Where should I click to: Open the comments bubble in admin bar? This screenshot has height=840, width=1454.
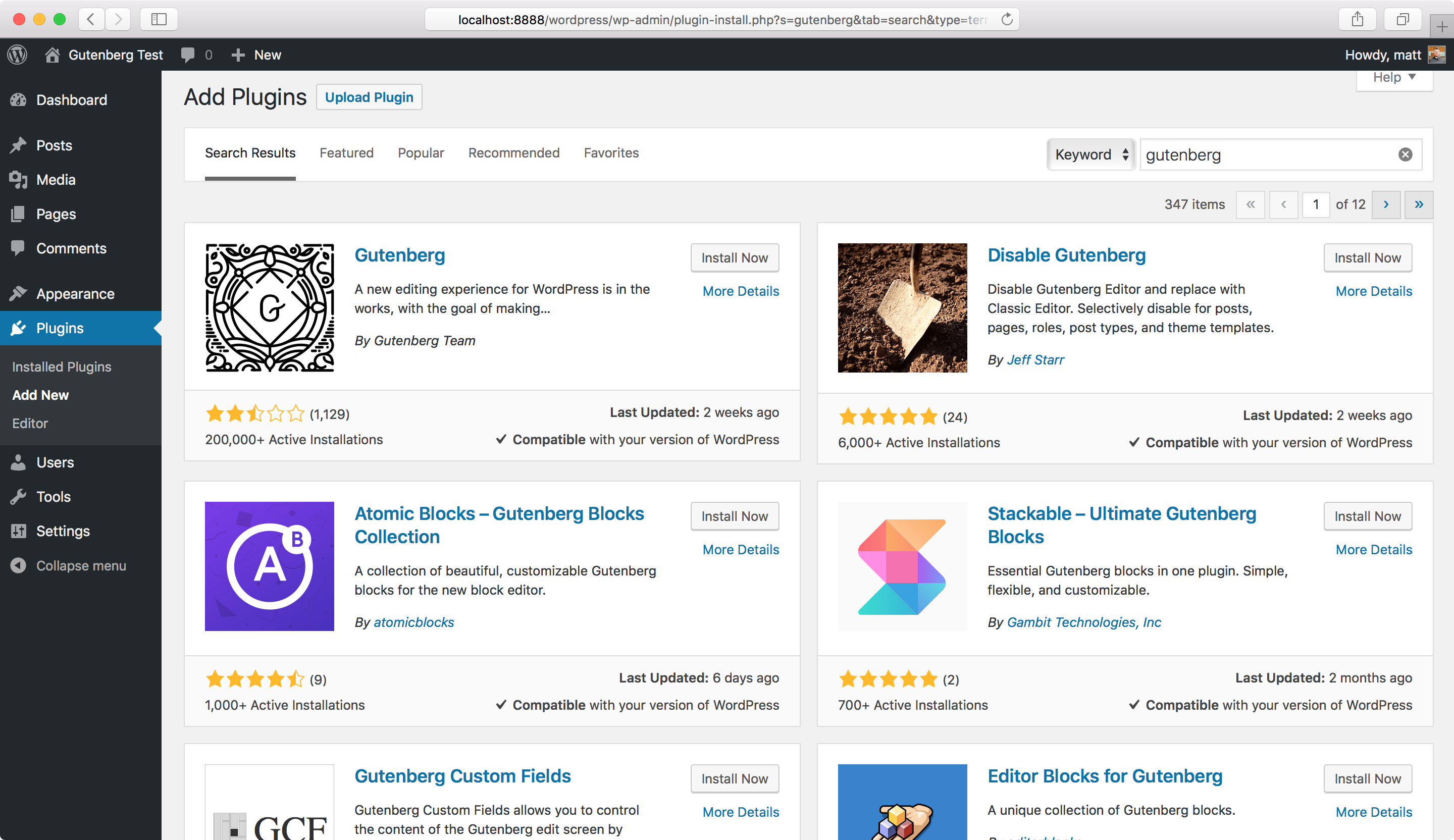187,55
